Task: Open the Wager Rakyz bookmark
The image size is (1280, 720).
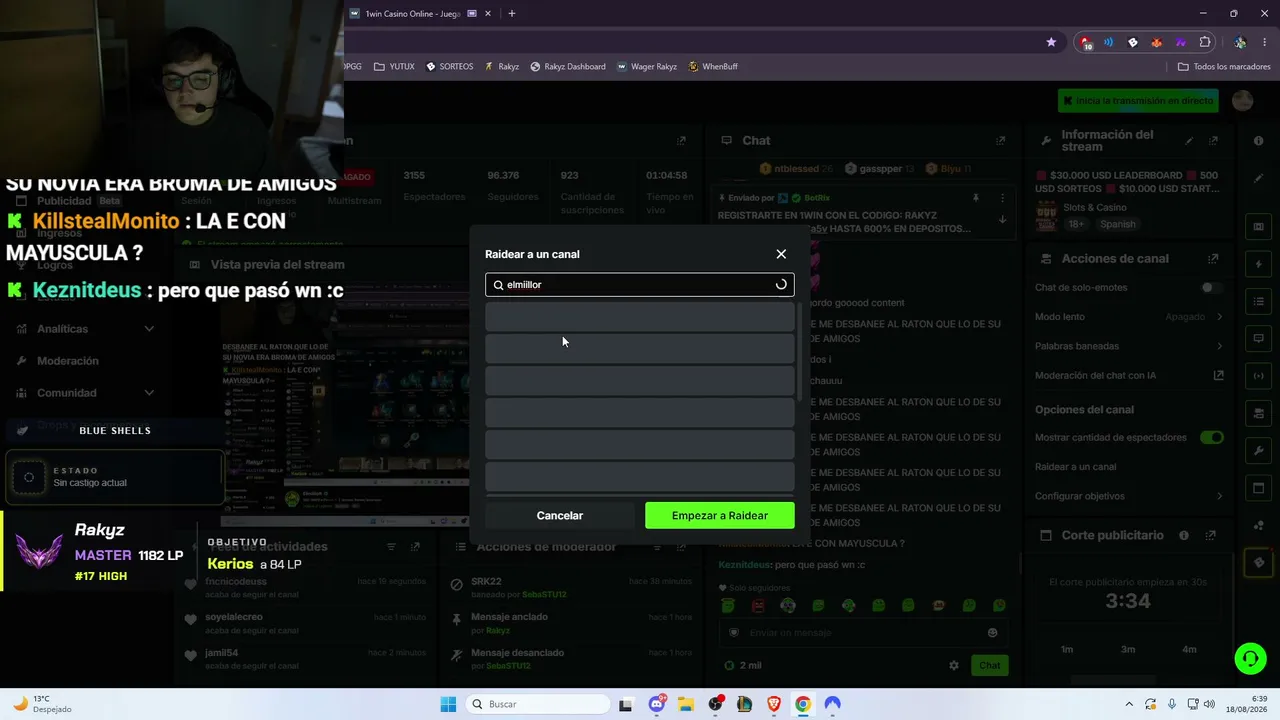Action: [x=646, y=67]
